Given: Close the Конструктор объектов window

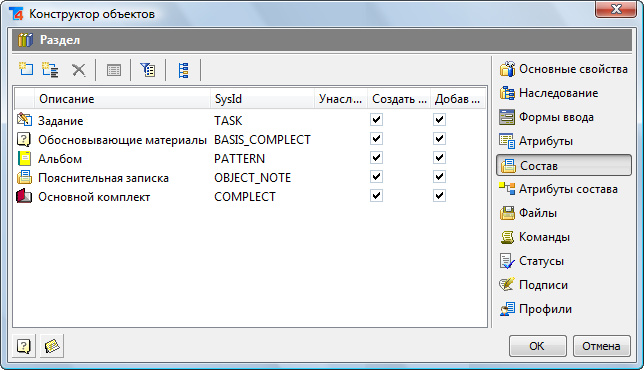Looking at the screenshot, I should click(616, 9).
